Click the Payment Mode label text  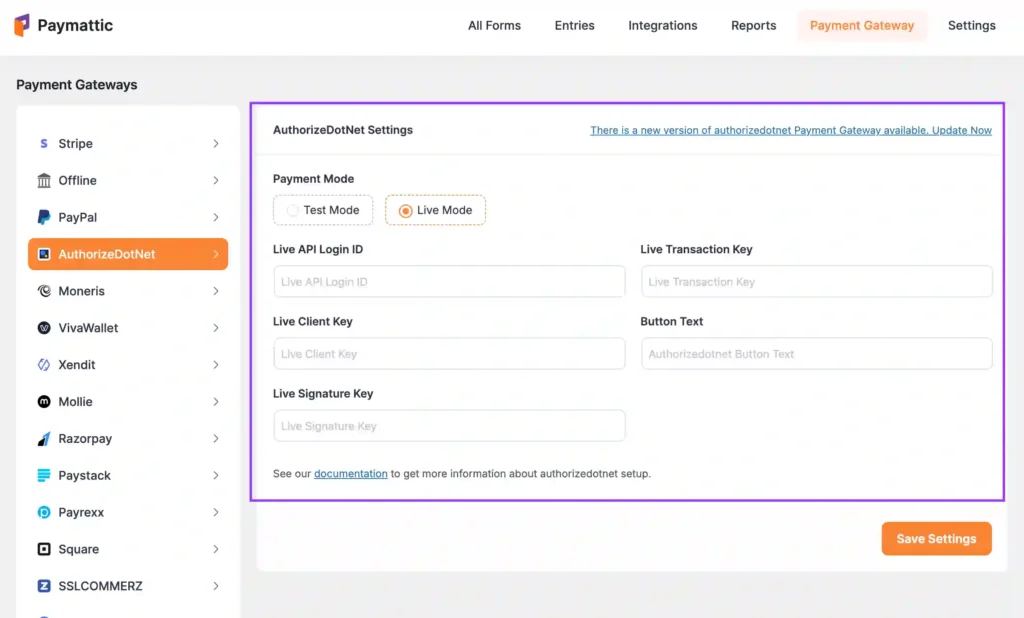tap(313, 178)
